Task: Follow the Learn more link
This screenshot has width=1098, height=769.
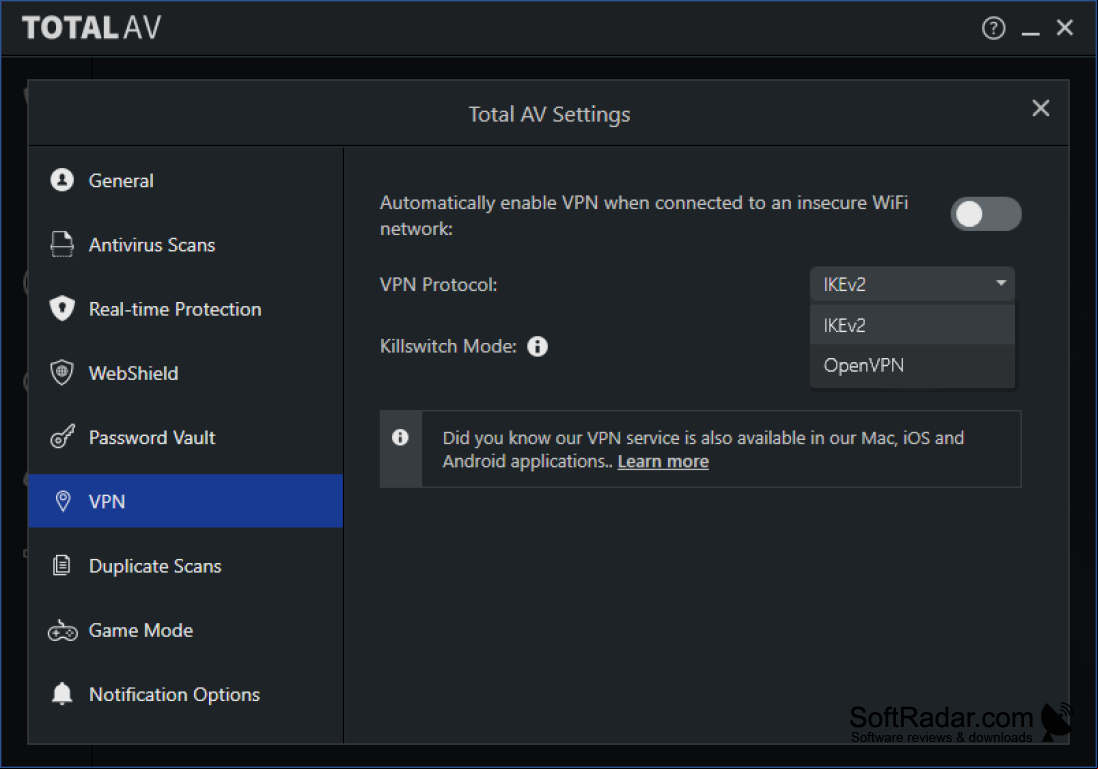Action: point(662,462)
